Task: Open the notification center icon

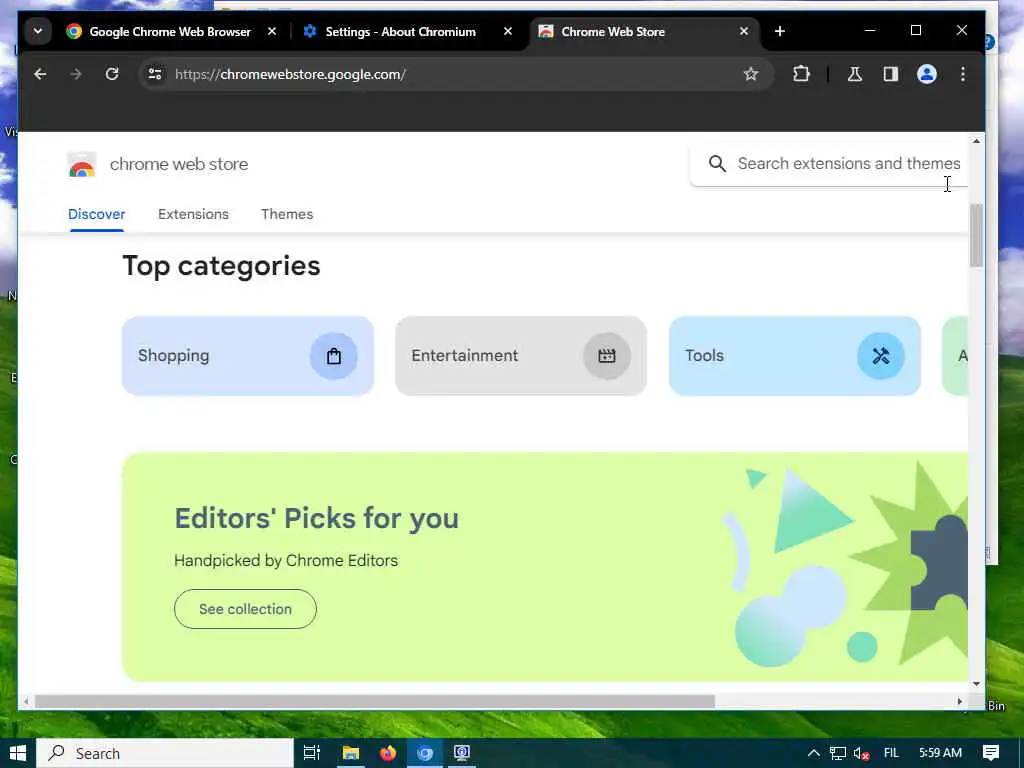Action: click(x=991, y=754)
